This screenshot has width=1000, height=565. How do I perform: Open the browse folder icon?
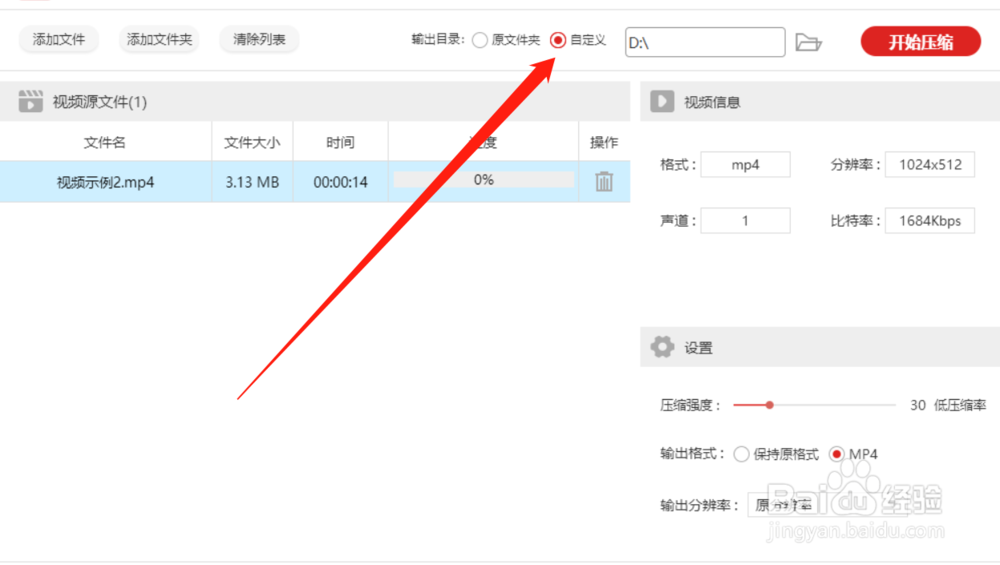point(808,43)
